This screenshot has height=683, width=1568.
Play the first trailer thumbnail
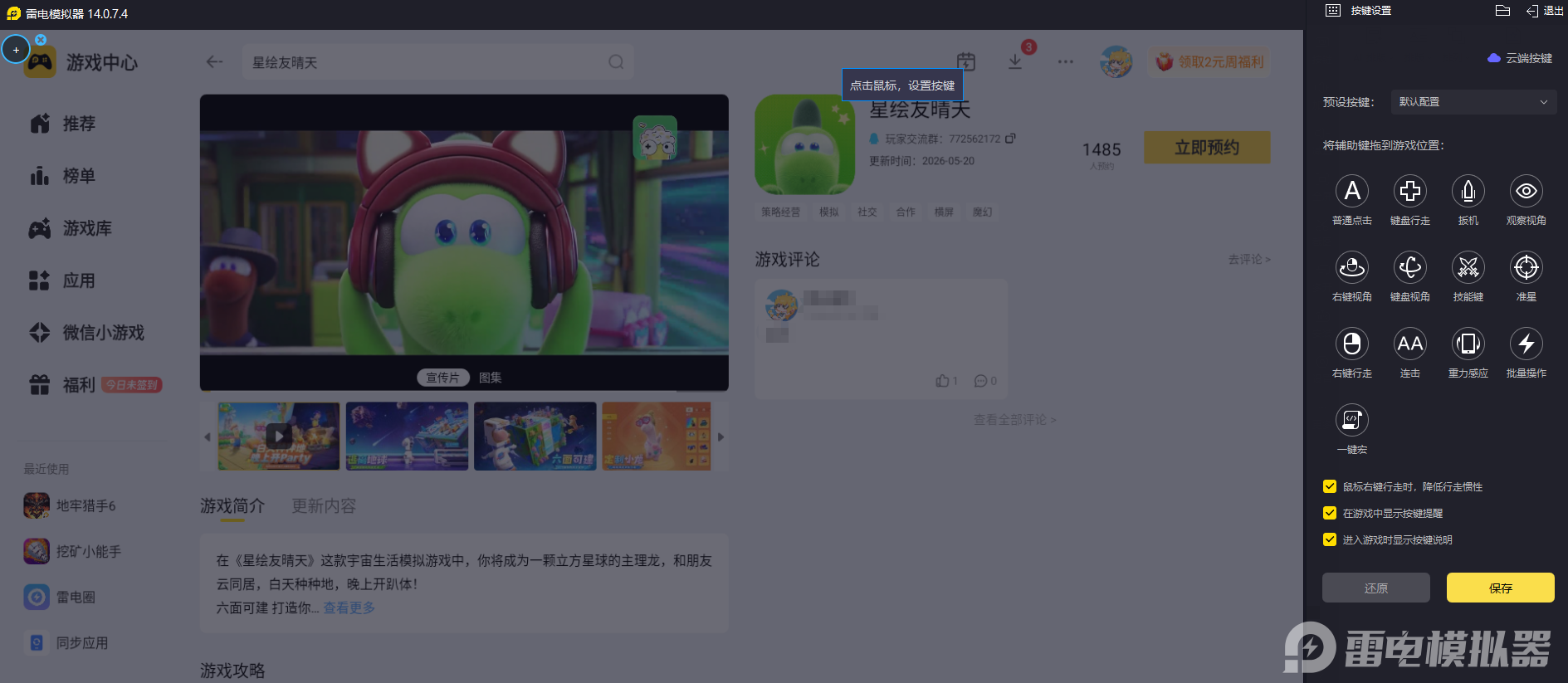tap(279, 437)
